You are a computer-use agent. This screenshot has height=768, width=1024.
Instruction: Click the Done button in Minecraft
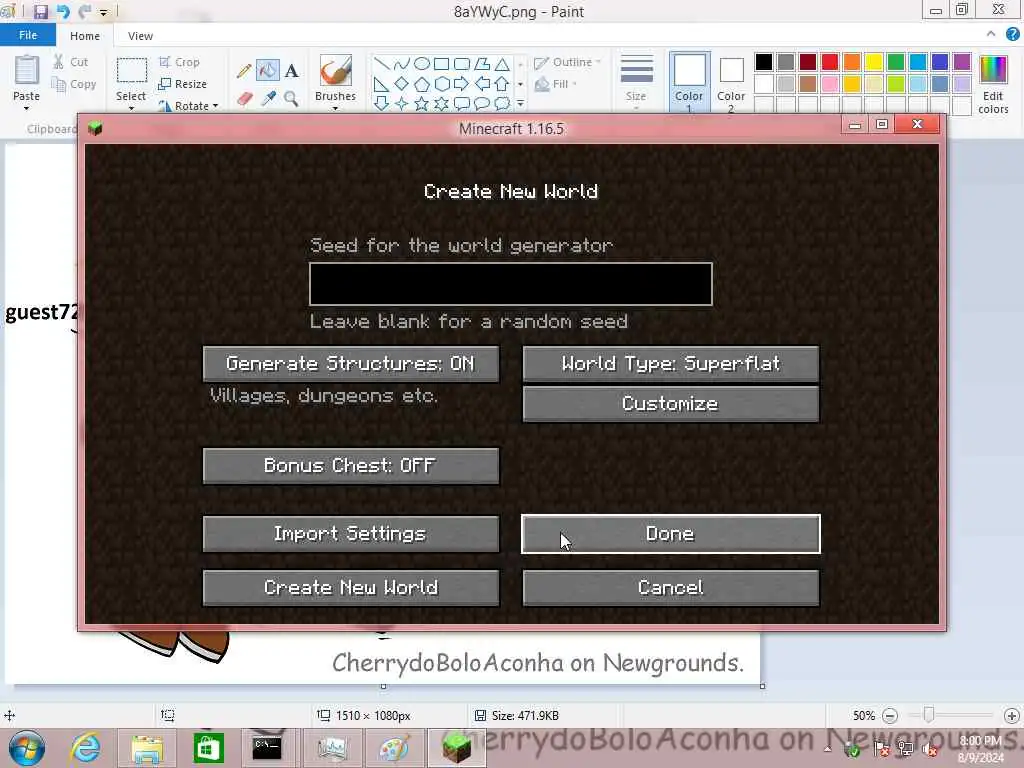coord(671,534)
